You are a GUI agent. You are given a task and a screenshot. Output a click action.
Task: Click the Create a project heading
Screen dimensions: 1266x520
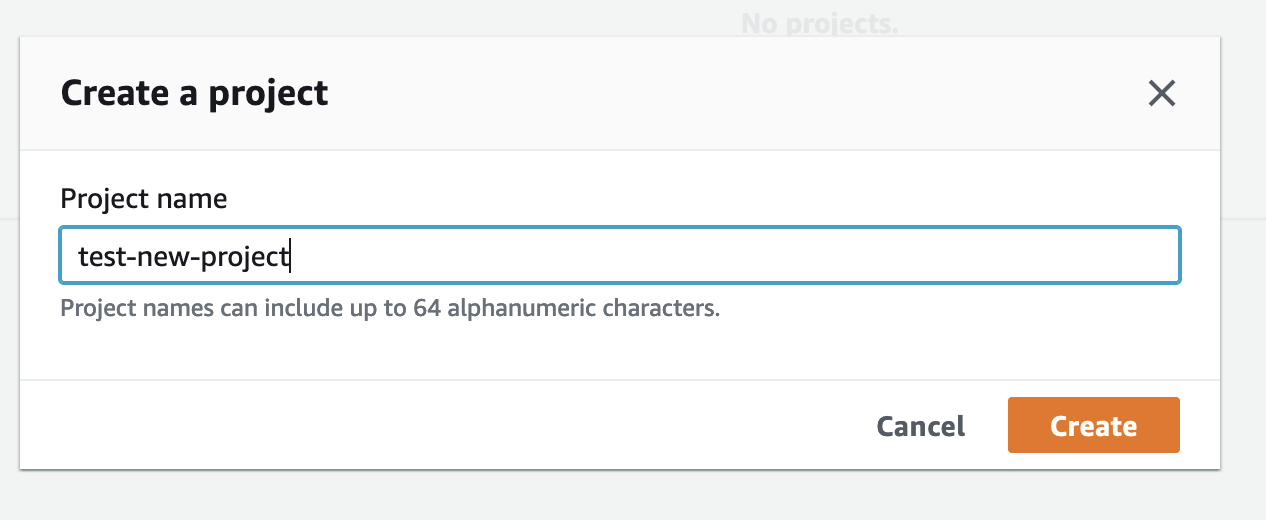pos(195,93)
